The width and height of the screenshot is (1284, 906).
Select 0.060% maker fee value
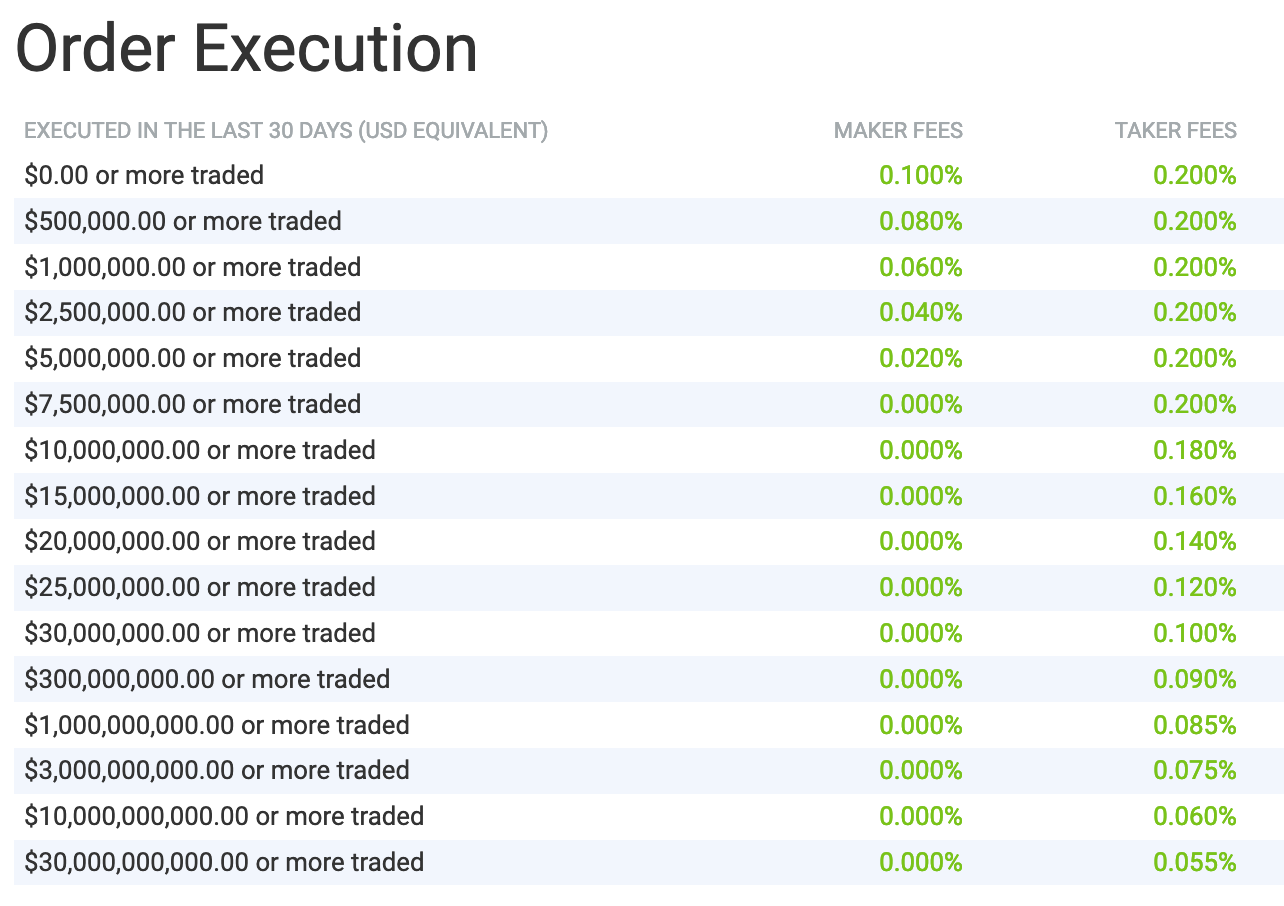921,267
